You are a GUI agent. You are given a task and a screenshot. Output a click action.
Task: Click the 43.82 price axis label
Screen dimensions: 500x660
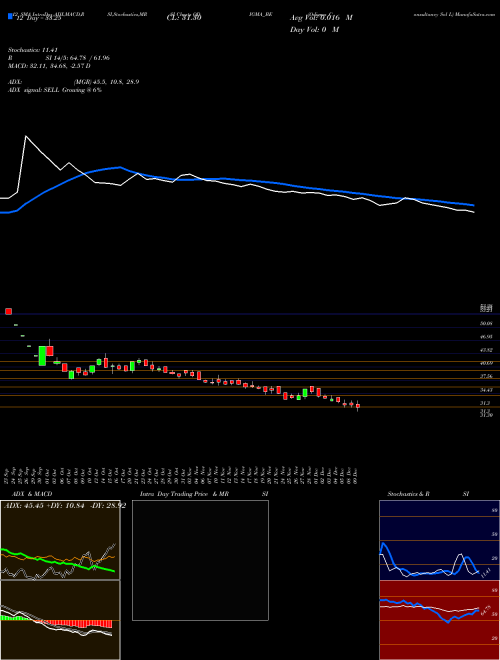[x=486, y=350]
